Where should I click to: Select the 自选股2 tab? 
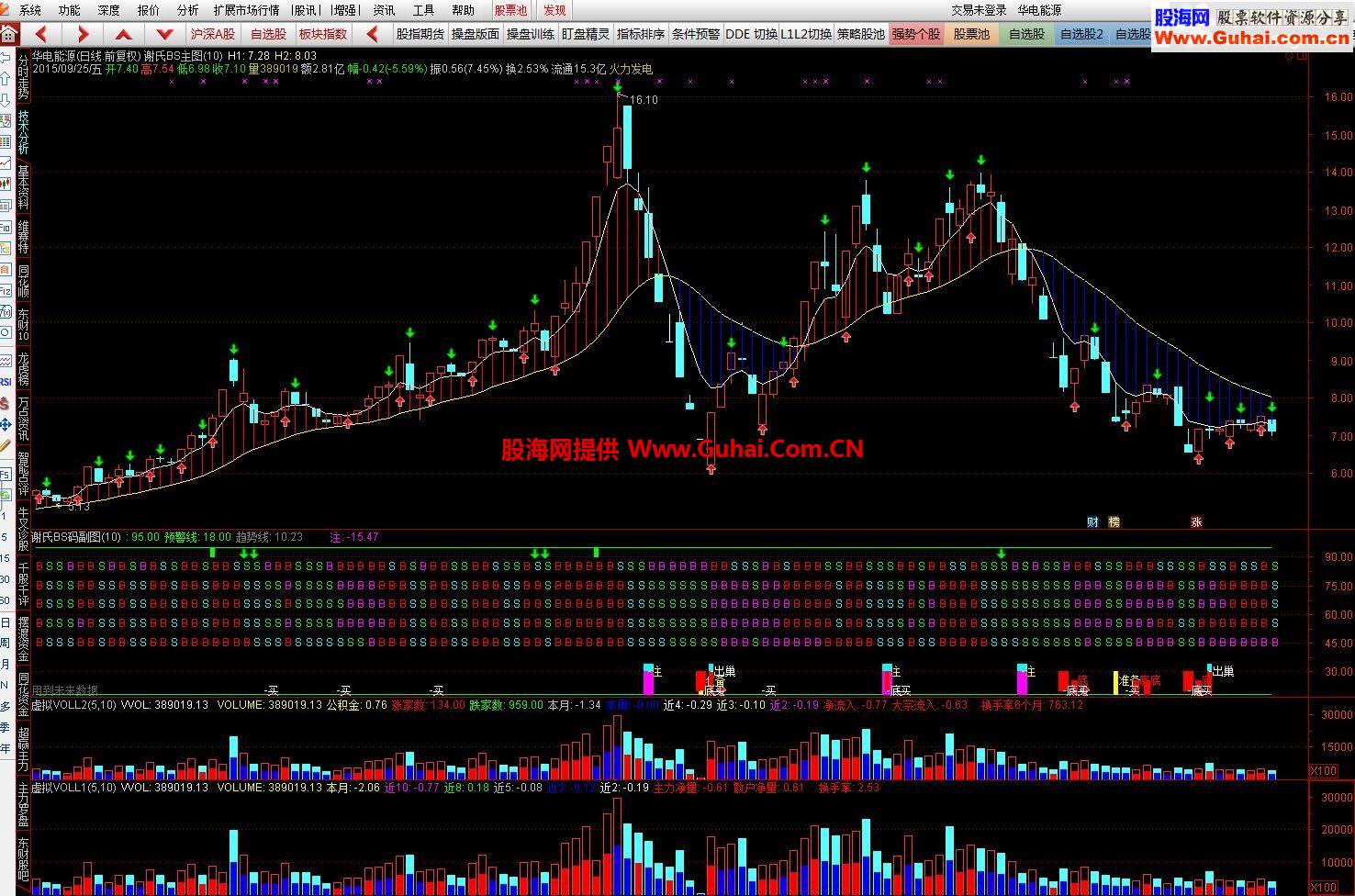[1081, 34]
